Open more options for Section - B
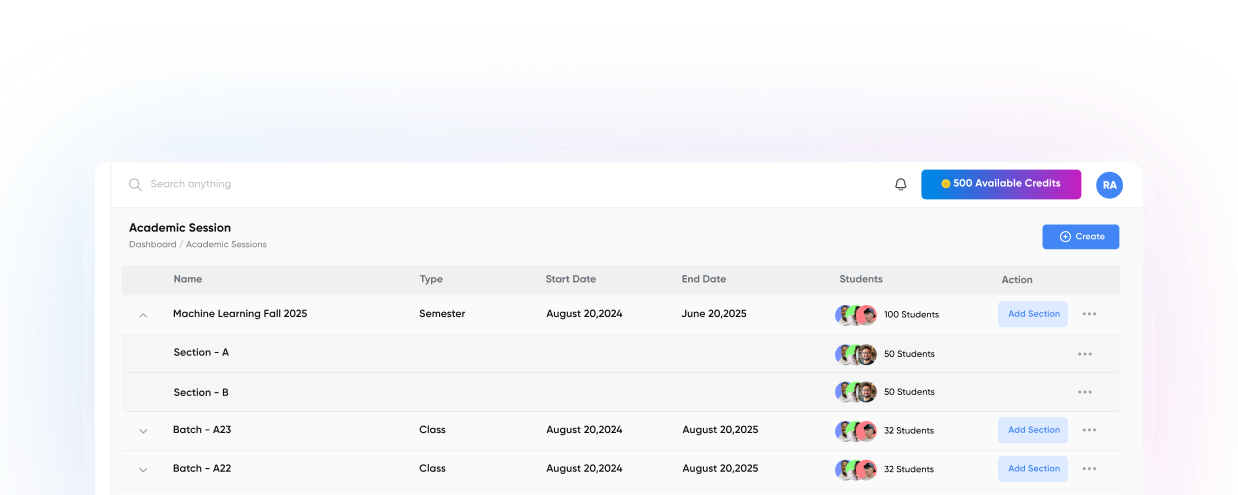 1084,392
